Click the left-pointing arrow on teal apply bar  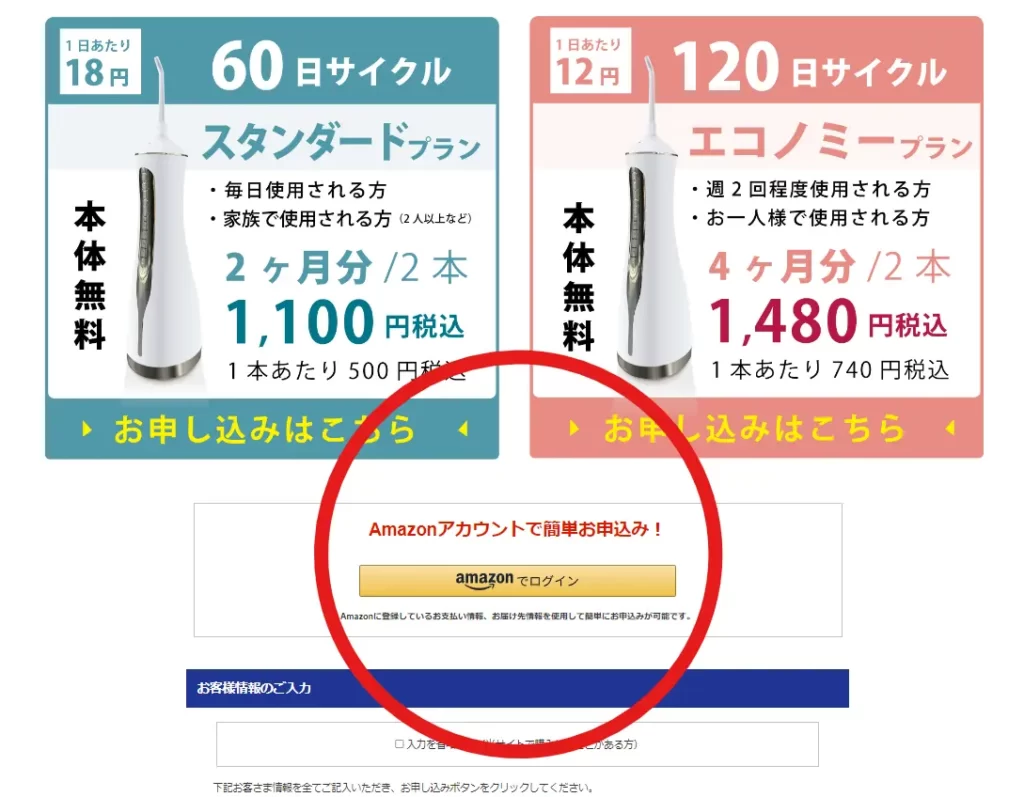(x=463, y=429)
